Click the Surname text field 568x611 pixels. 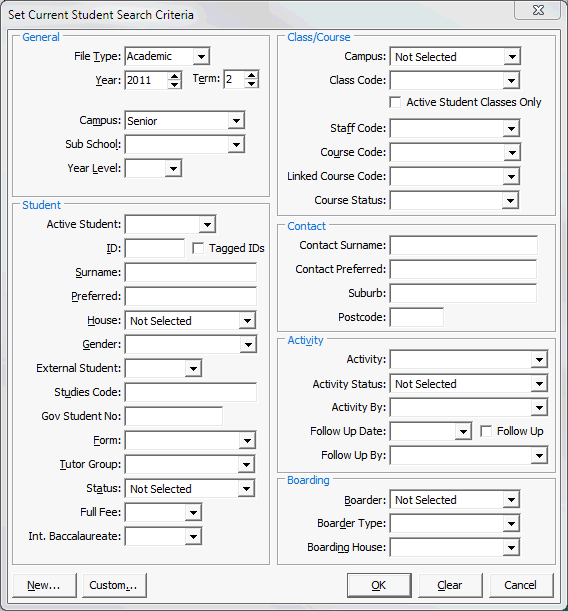[191, 272]
